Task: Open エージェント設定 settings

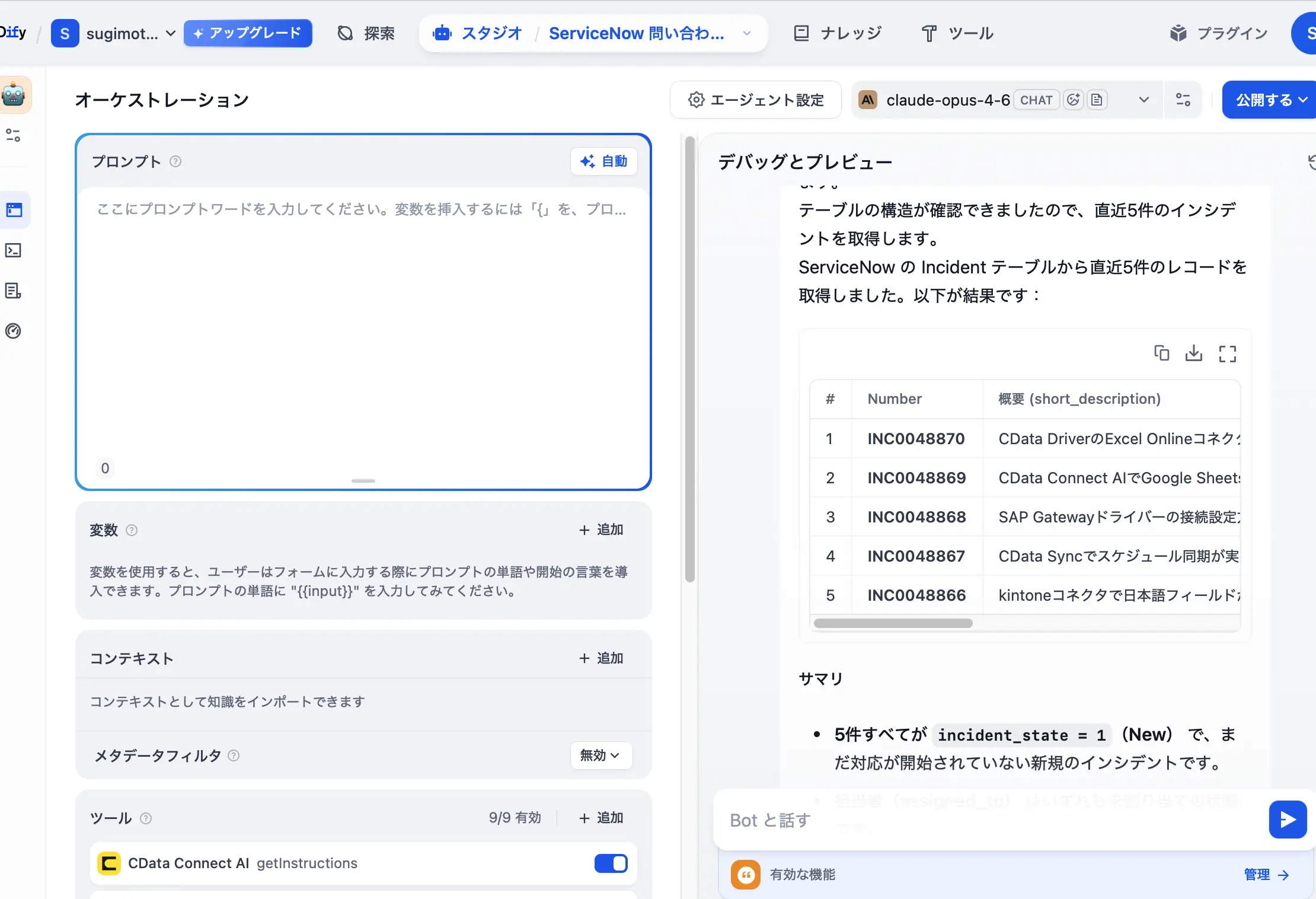Action: click(x=755, y=100)
